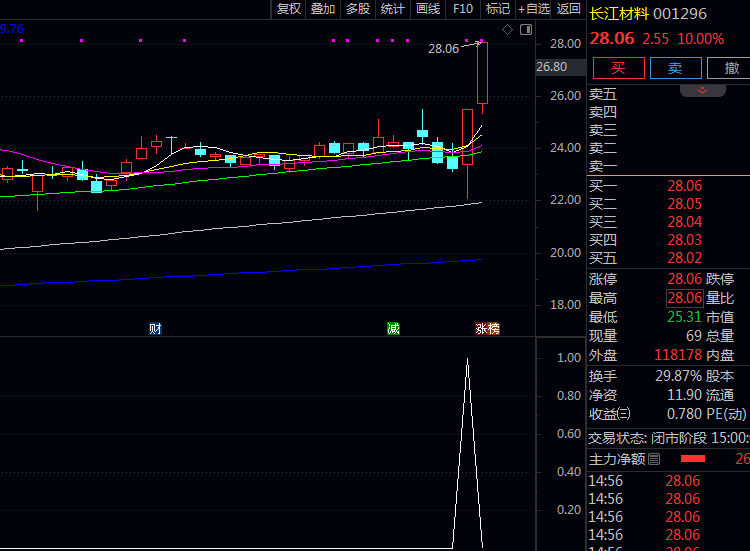The height and width of the screenshot is (551, 750).
Task: Click 最低 value 25.31
Action: point(684,317)
